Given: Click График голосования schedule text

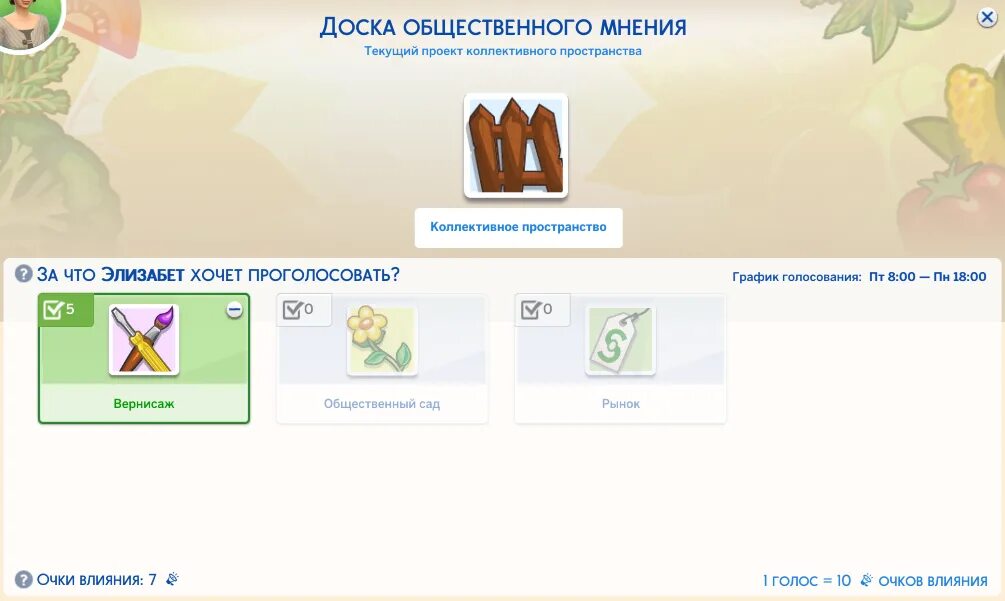Looking at the screenshot, I should click(860, 277).
